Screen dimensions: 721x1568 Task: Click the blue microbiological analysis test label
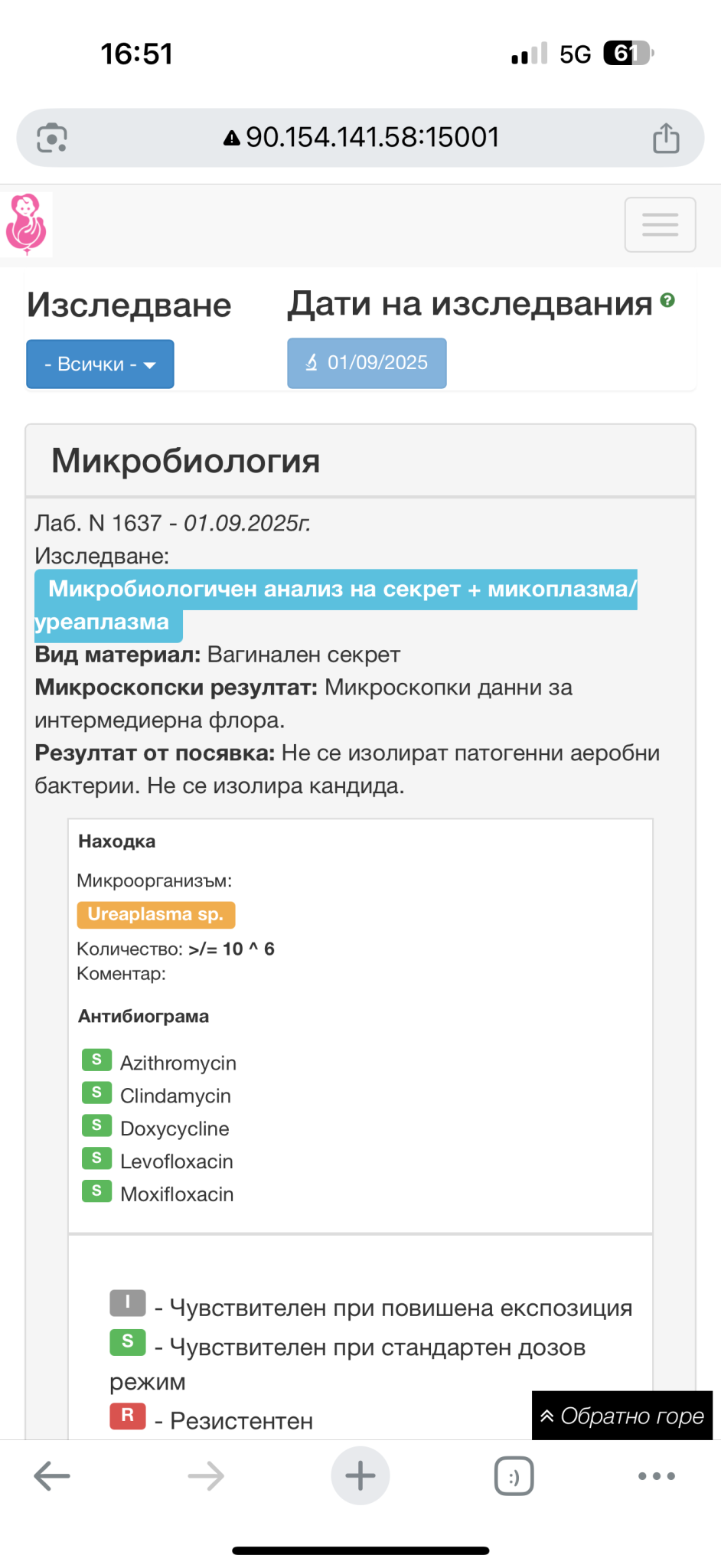[335, 590]
